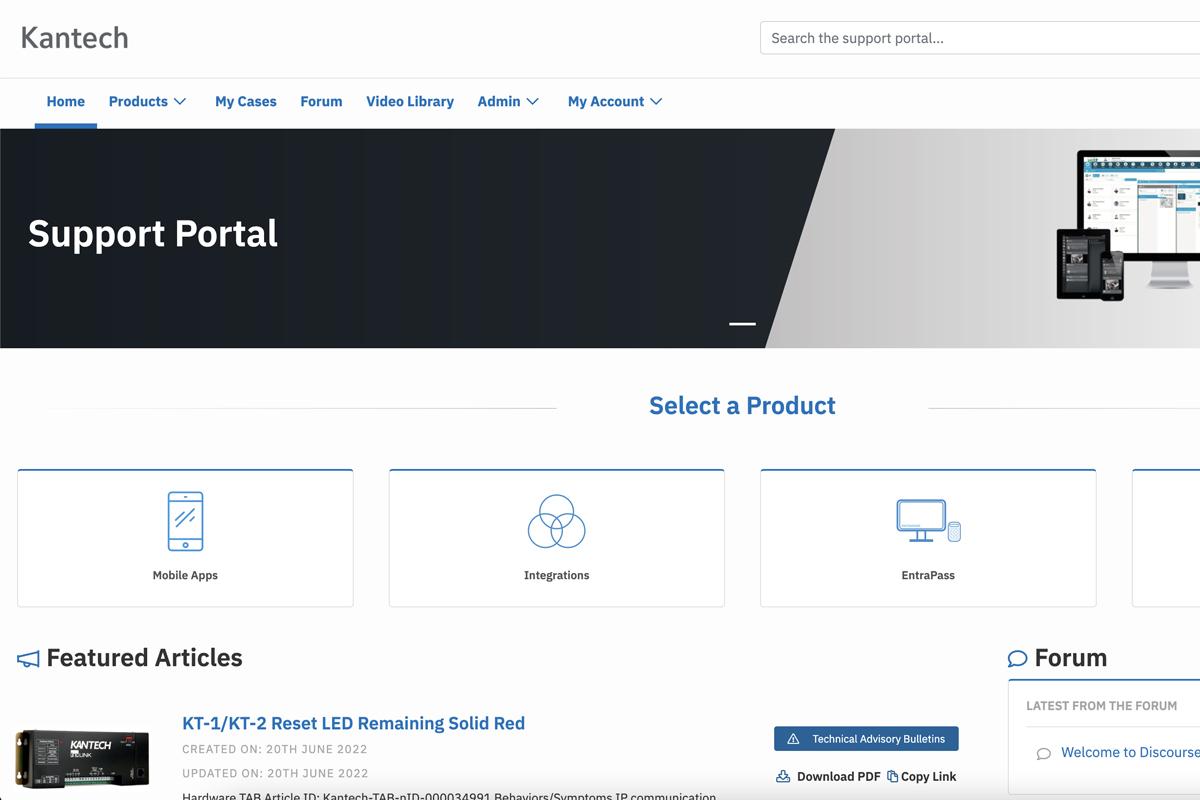The width and height of the screenshot is (1200, 800).
Task: Click the Featured Articles megaphone icon
Action: pos(28,659)
